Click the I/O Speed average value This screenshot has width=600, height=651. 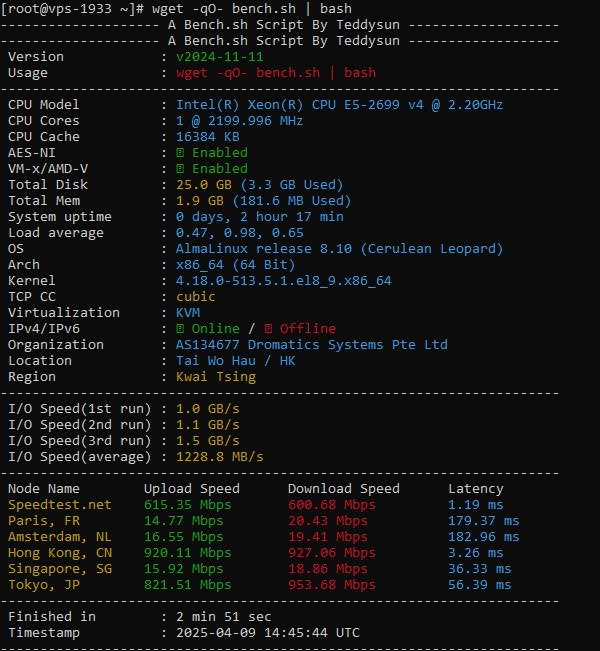coord(220,457)
